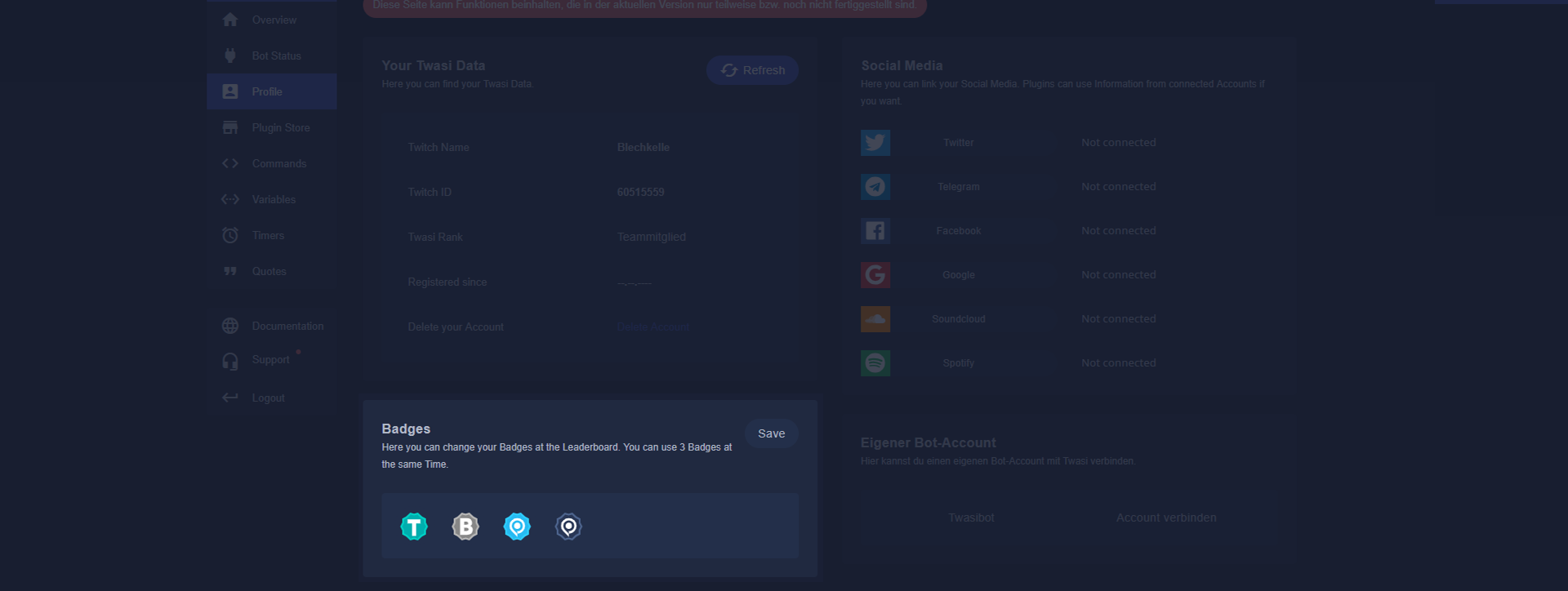Click the Facebook icon
Screen dimensions: 1568x591
pyautogui.click(x=875, y=231)
